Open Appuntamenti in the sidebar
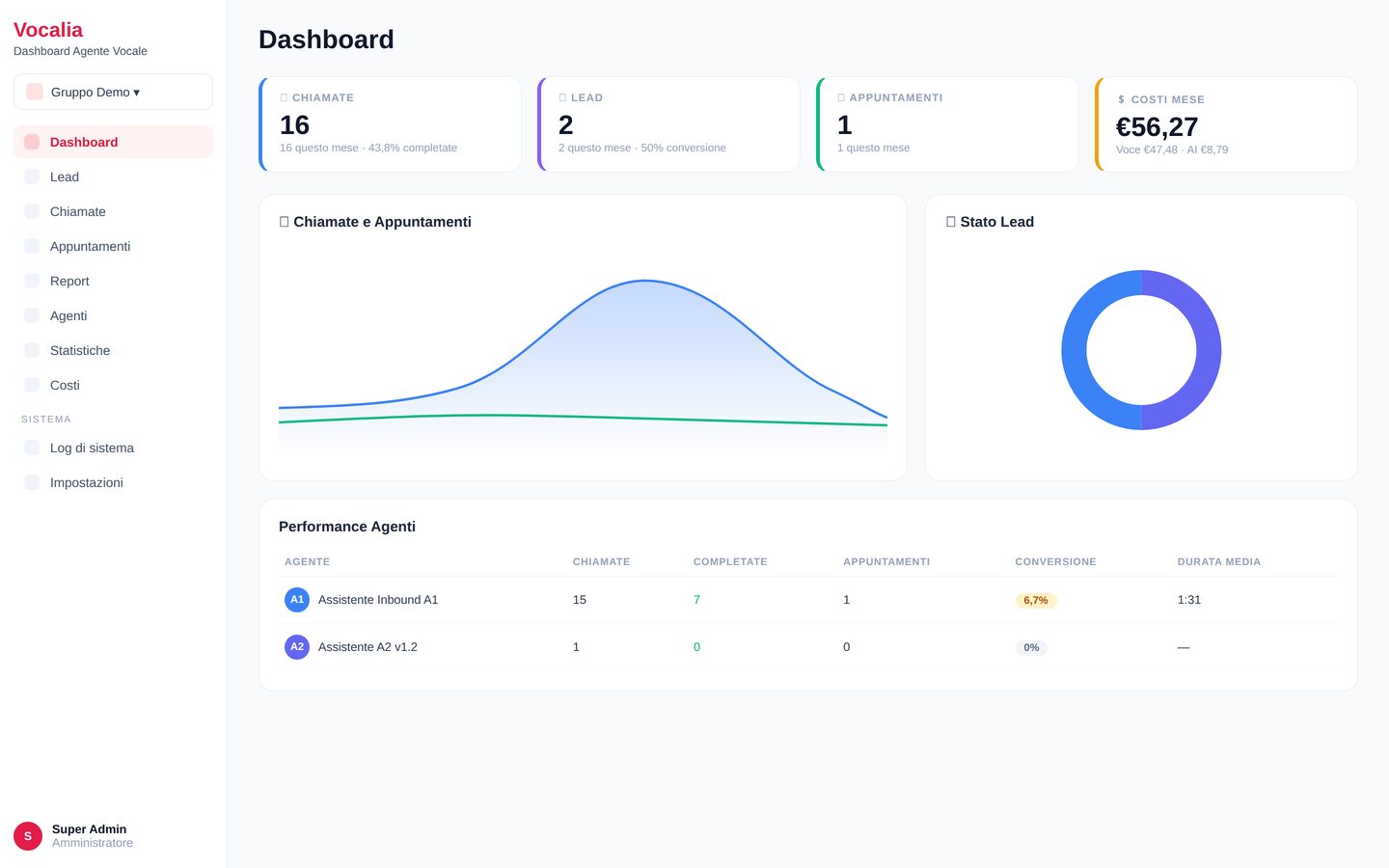1389x868 pixels. click(x=113, y=246)
